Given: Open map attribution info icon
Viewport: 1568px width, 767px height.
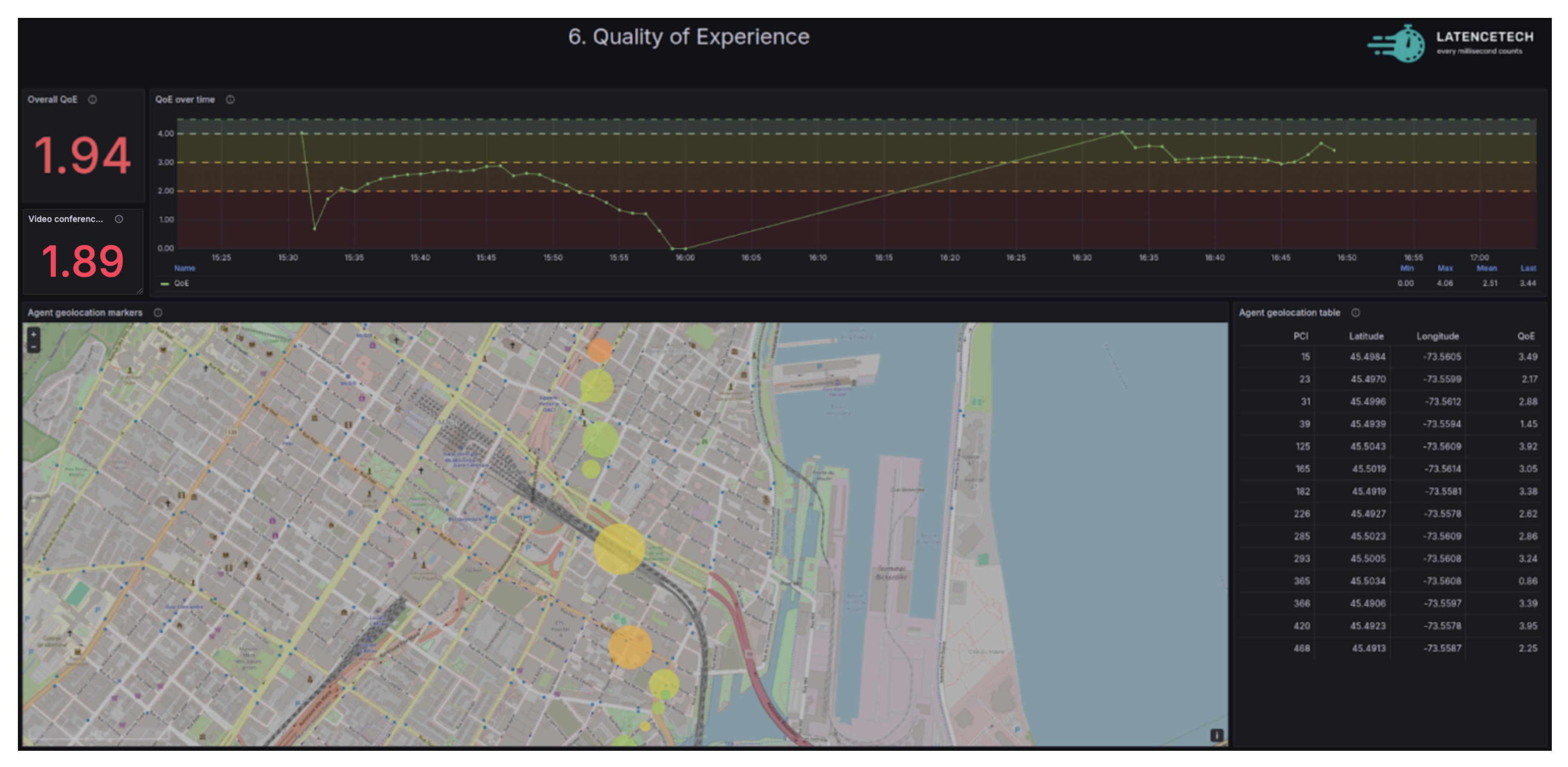Looking at the screenshot, I should pyautogui.click(x=1216, y=735).
